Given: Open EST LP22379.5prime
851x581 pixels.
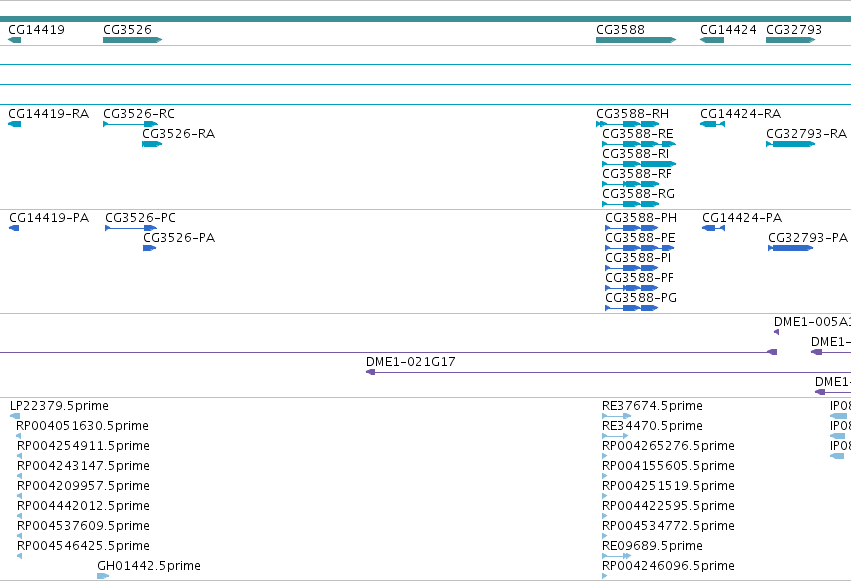Looking at the screenshot, I should pos(59,406).
